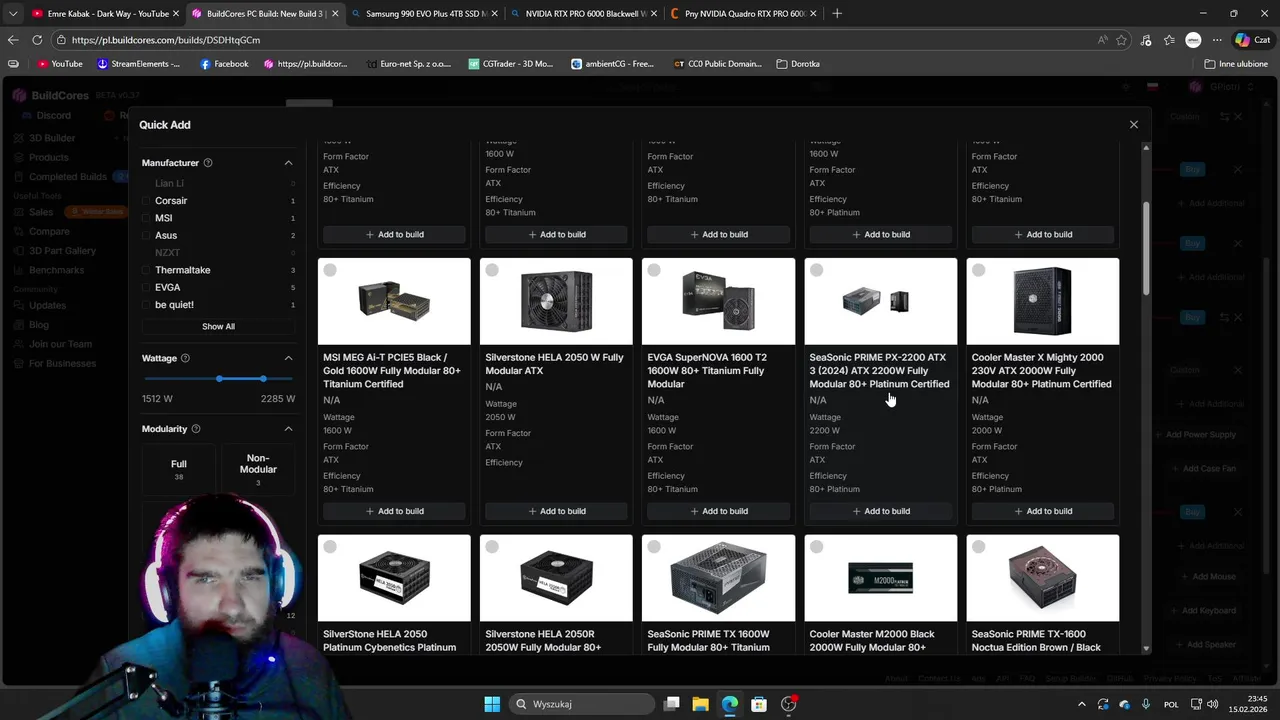1280x720 pixels.
Task: Select the MSI MEG Ai-T PCIE5 compare circle
Action: click(330, 270)
